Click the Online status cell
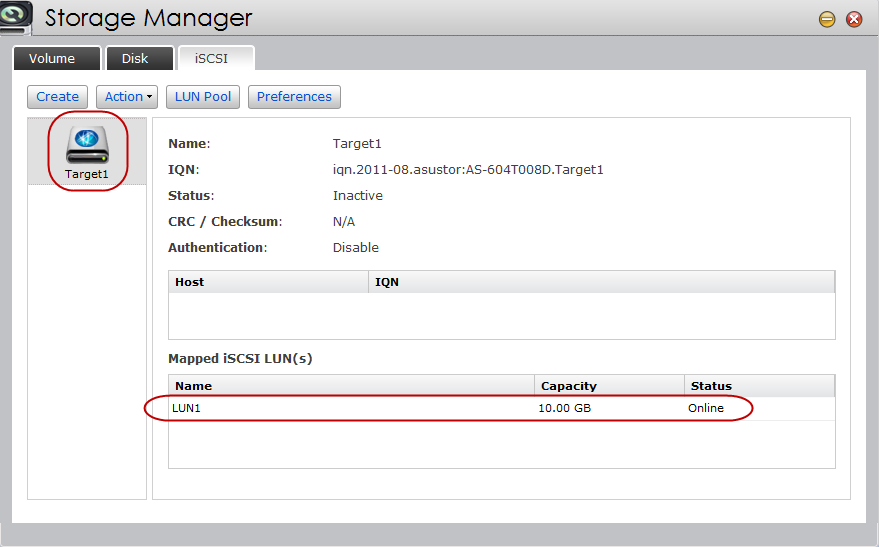 pyautogui.click(x=706, y=408)
